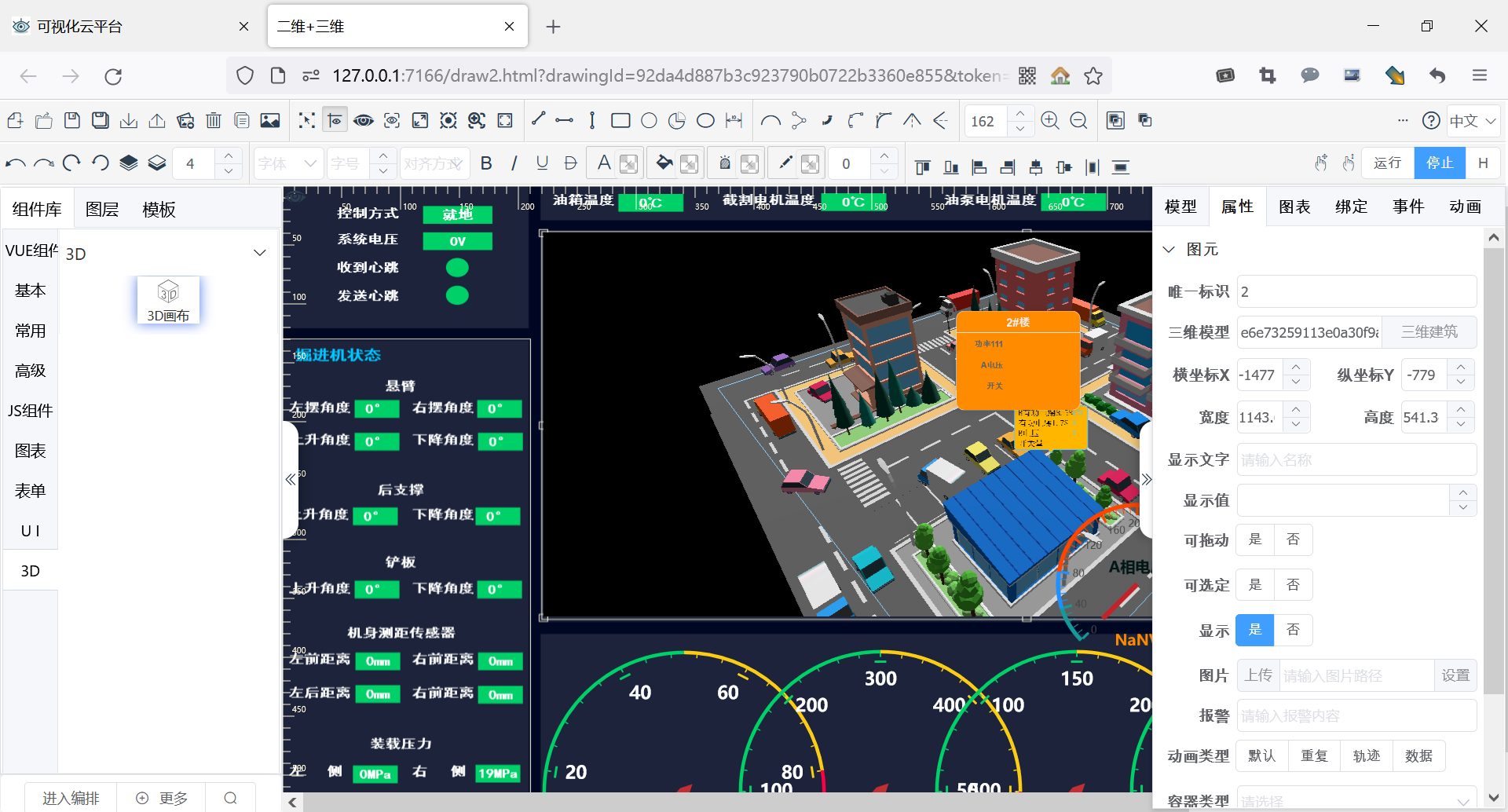Open the stroke pen color swatch
Image resolution: width=1508 pixels, height=812 pixels.
pyautogui.click(x=810, y=163)
